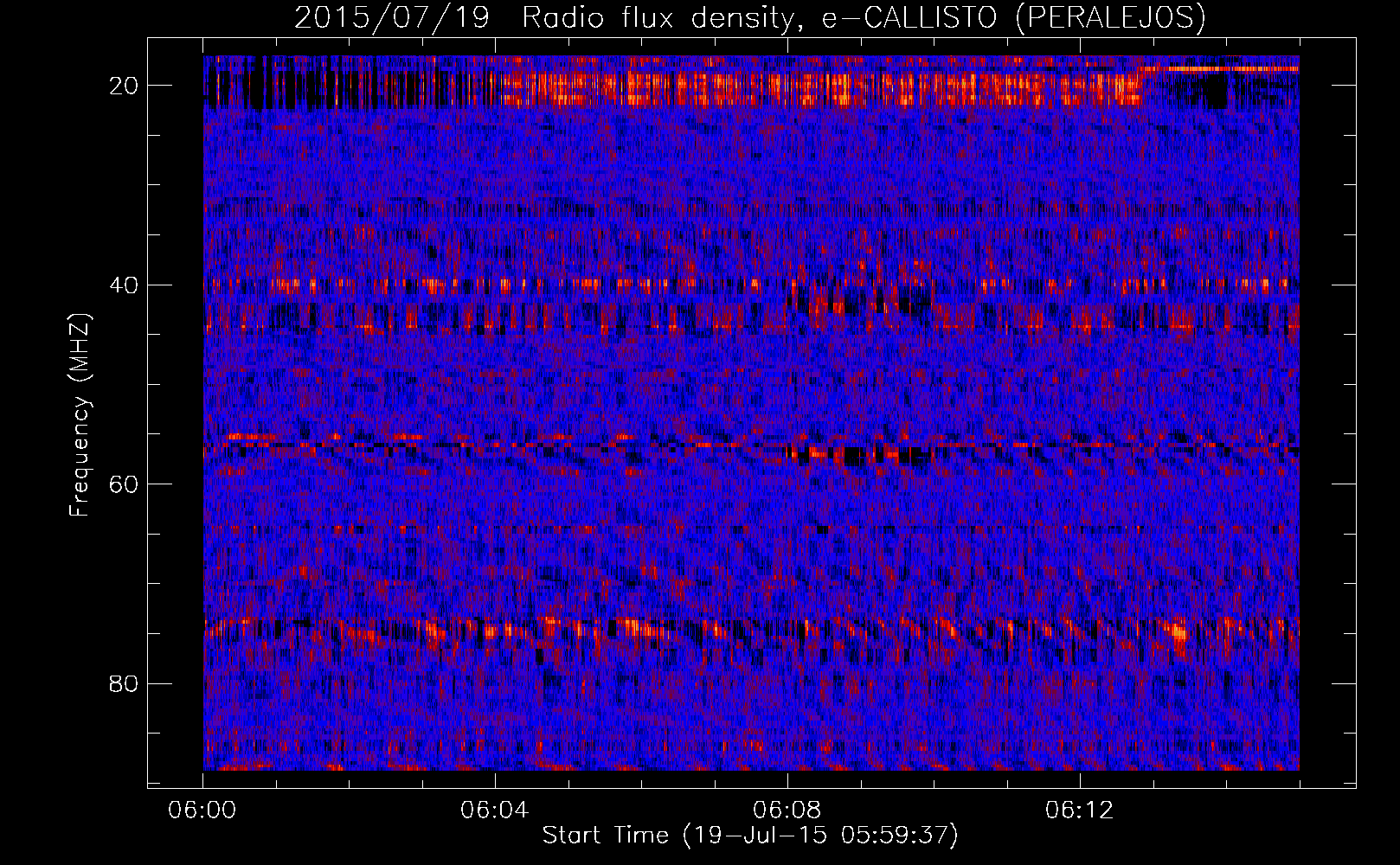The image size is (1400, 865).
Task: Click the '06:12' time tick label
Action: 1080,811
